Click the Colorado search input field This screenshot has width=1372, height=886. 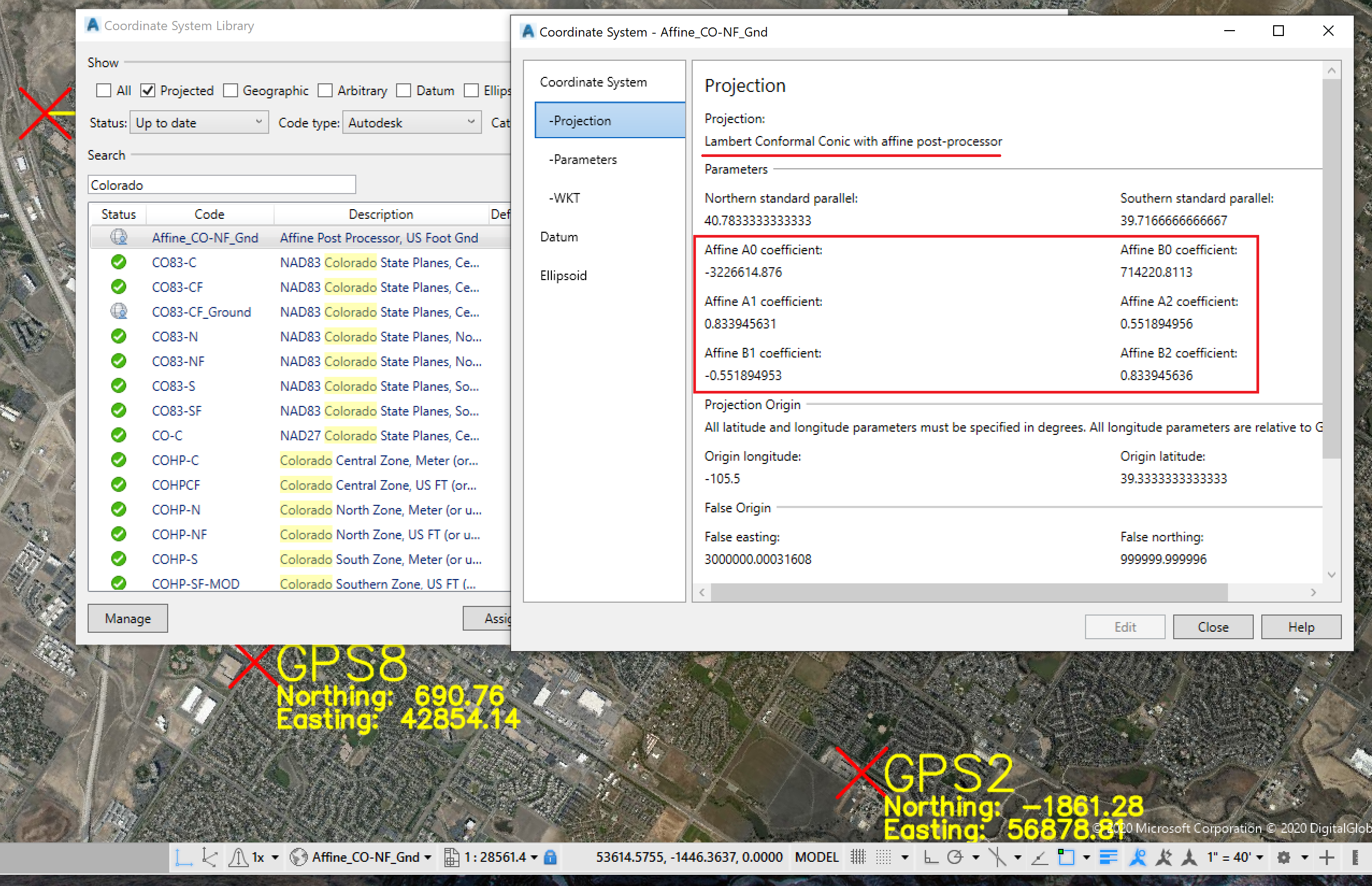pos(221,184)
